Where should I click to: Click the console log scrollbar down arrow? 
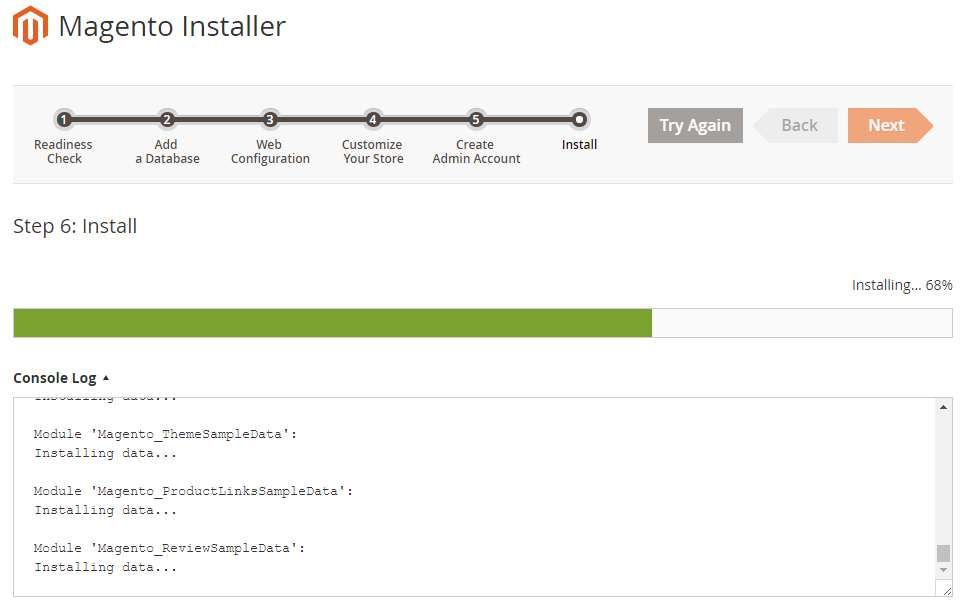pyautogui.click(x=944, y=570)
